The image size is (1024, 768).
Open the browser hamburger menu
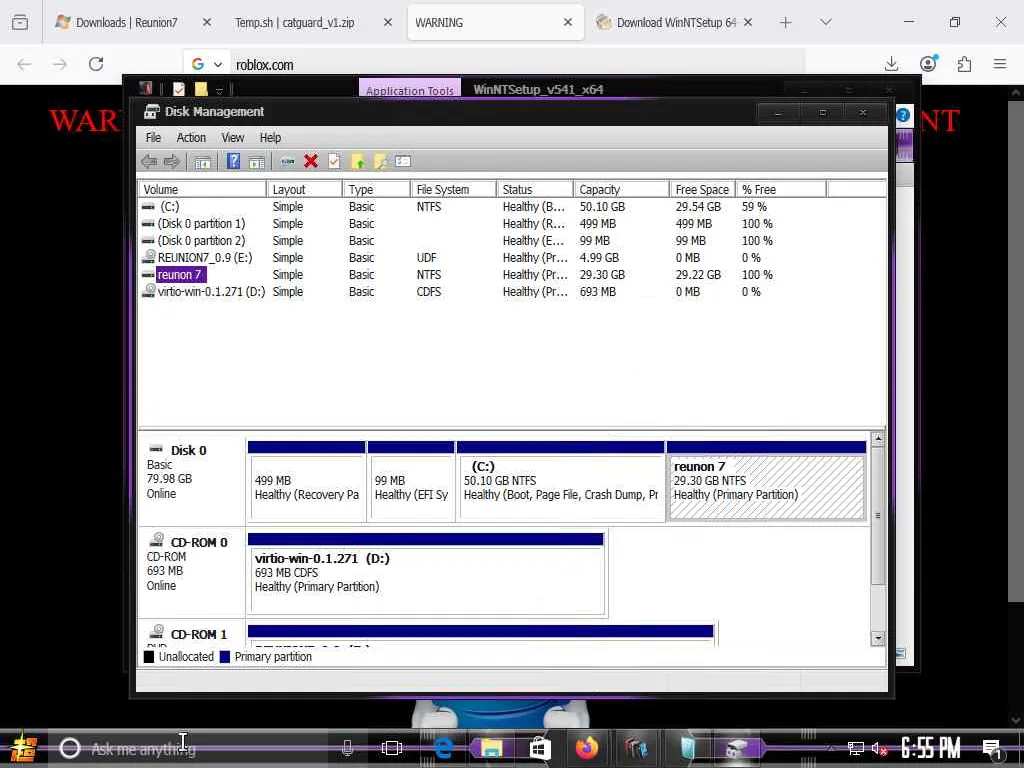click(x=1000, y=64)
